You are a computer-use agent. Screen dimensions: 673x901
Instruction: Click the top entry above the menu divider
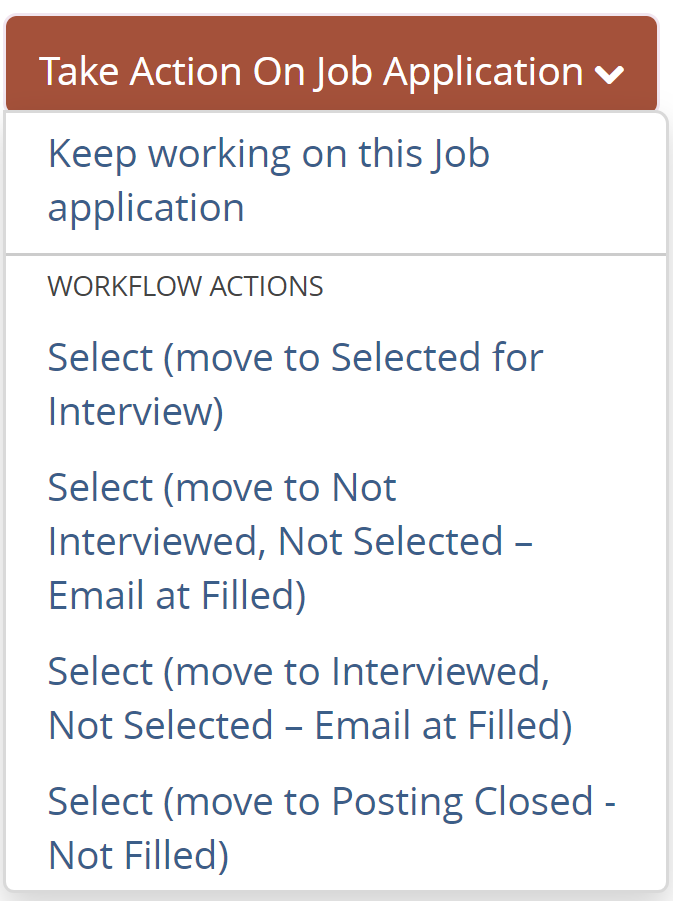click(x=268, y=181)
